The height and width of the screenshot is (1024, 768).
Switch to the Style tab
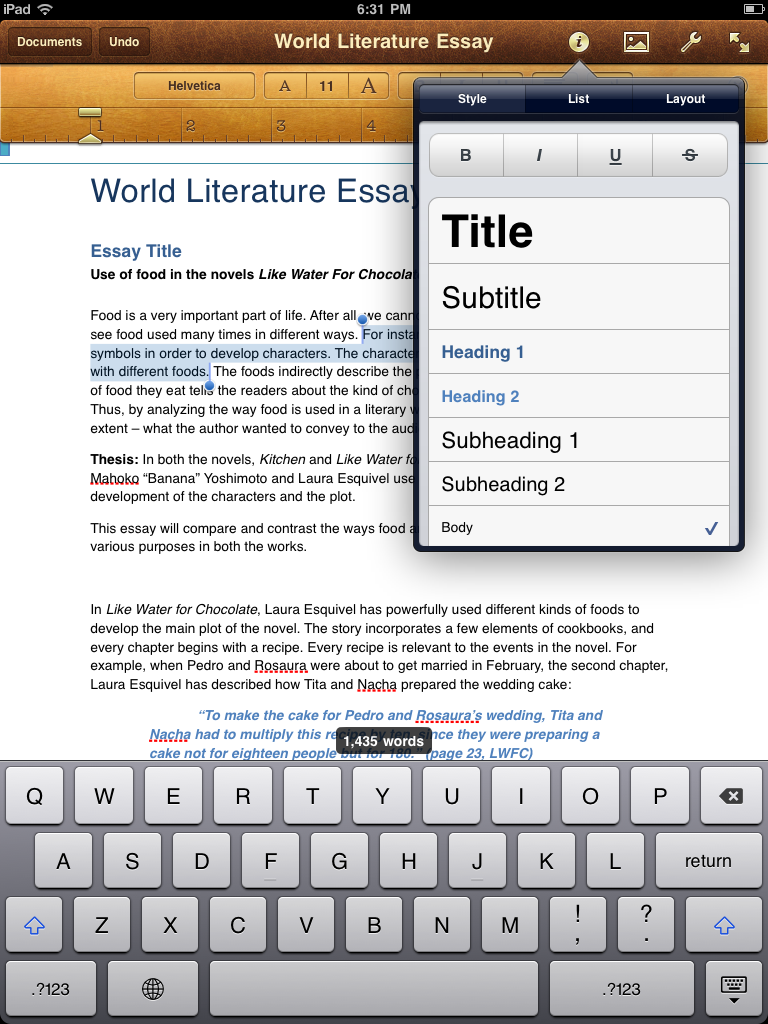pos(472,99)
